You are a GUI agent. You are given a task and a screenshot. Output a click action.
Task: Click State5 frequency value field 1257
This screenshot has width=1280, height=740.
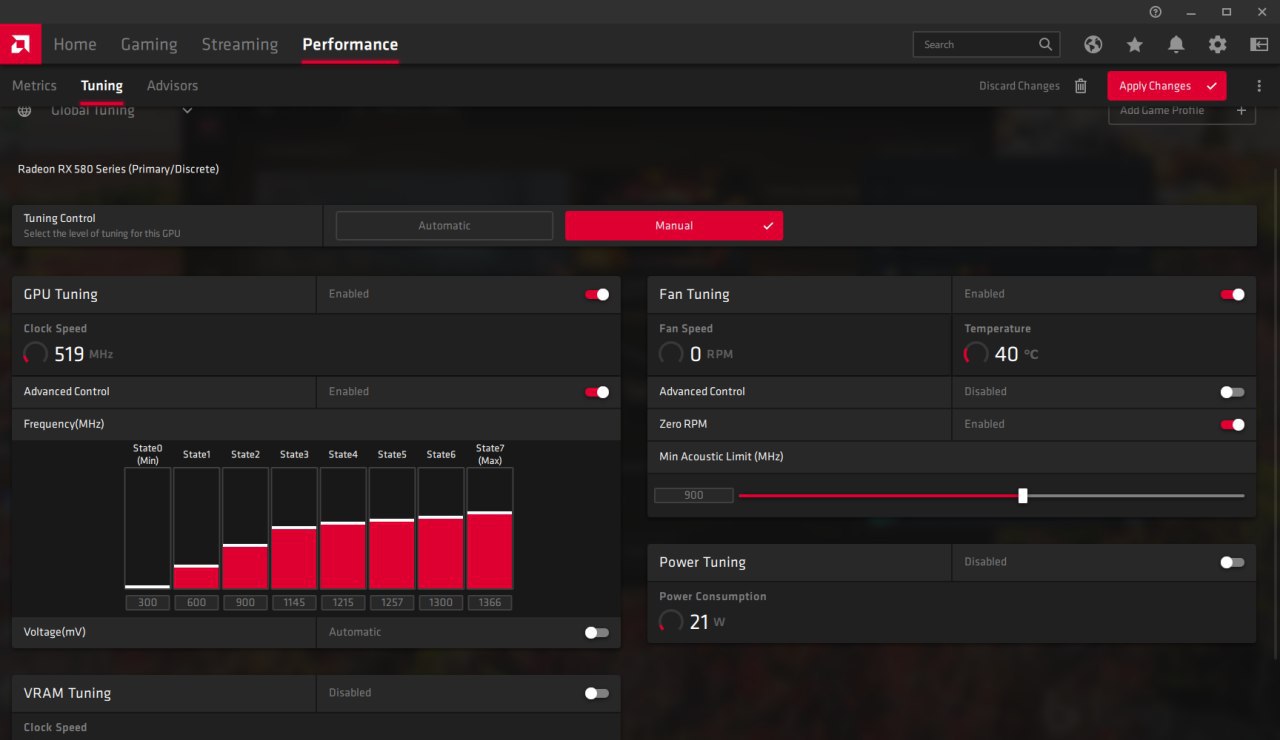click(392, 603)
